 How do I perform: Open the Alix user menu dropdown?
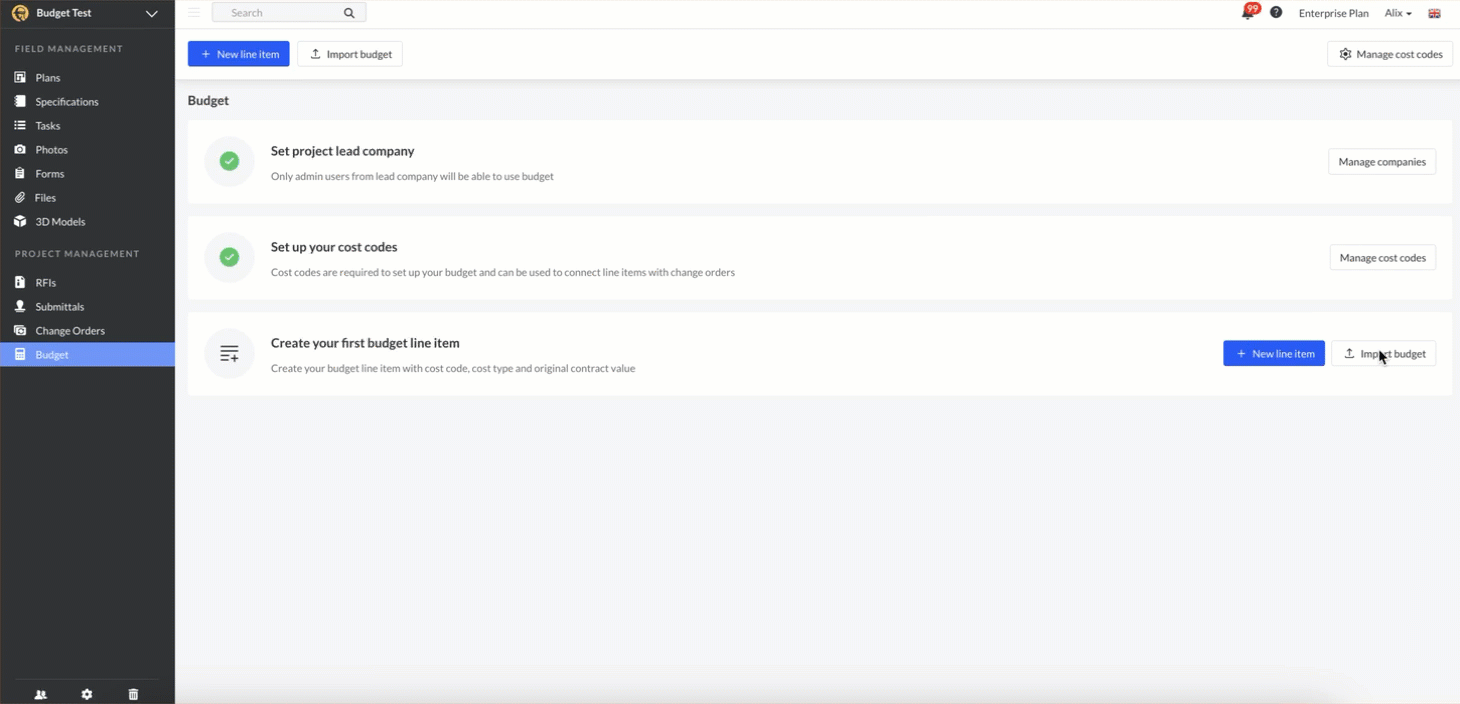click(x=1398, y=13)
